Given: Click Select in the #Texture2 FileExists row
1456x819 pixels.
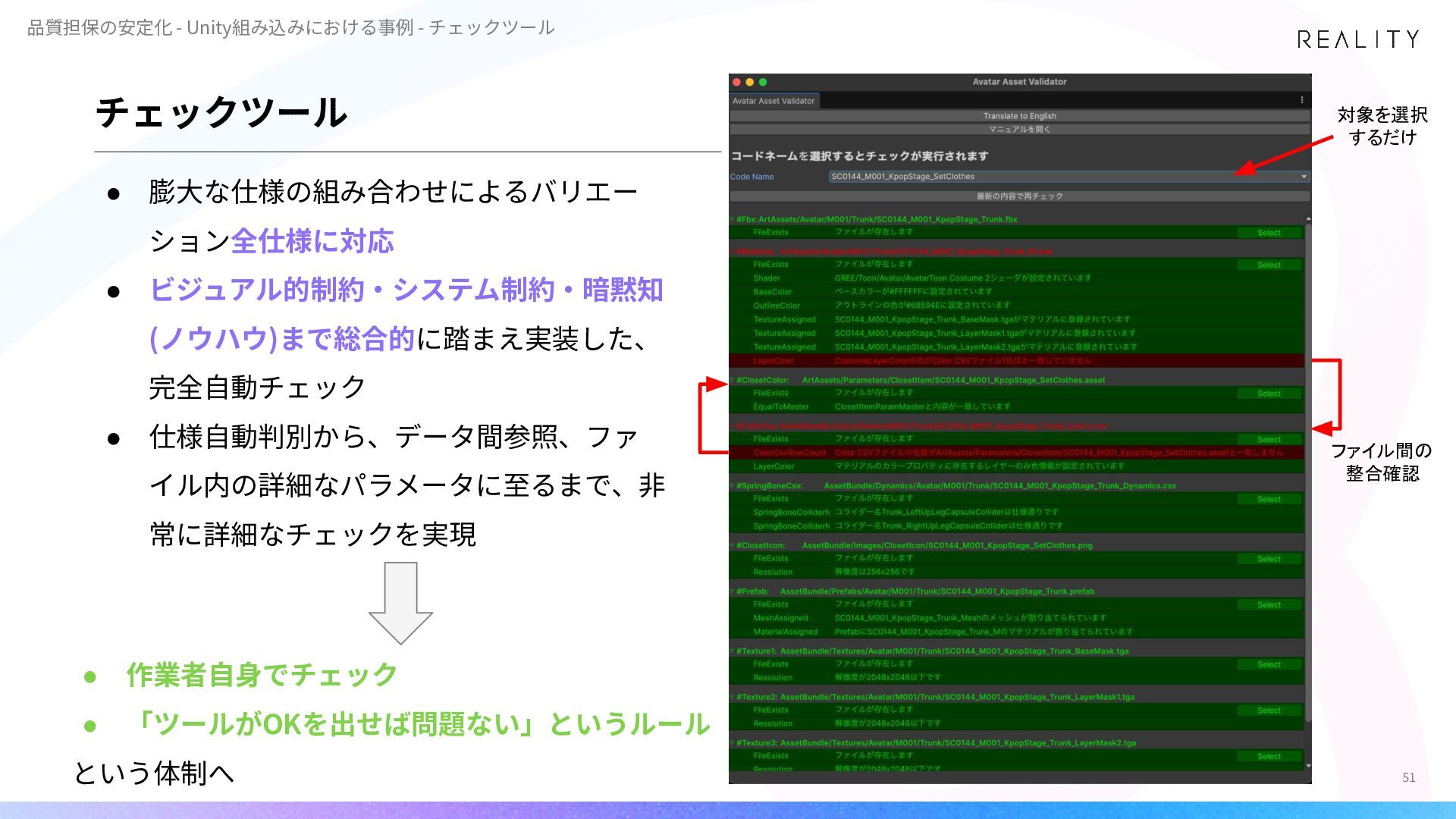Looking at the screenshot, I should pyautogui.click(x=1269, y=711).
